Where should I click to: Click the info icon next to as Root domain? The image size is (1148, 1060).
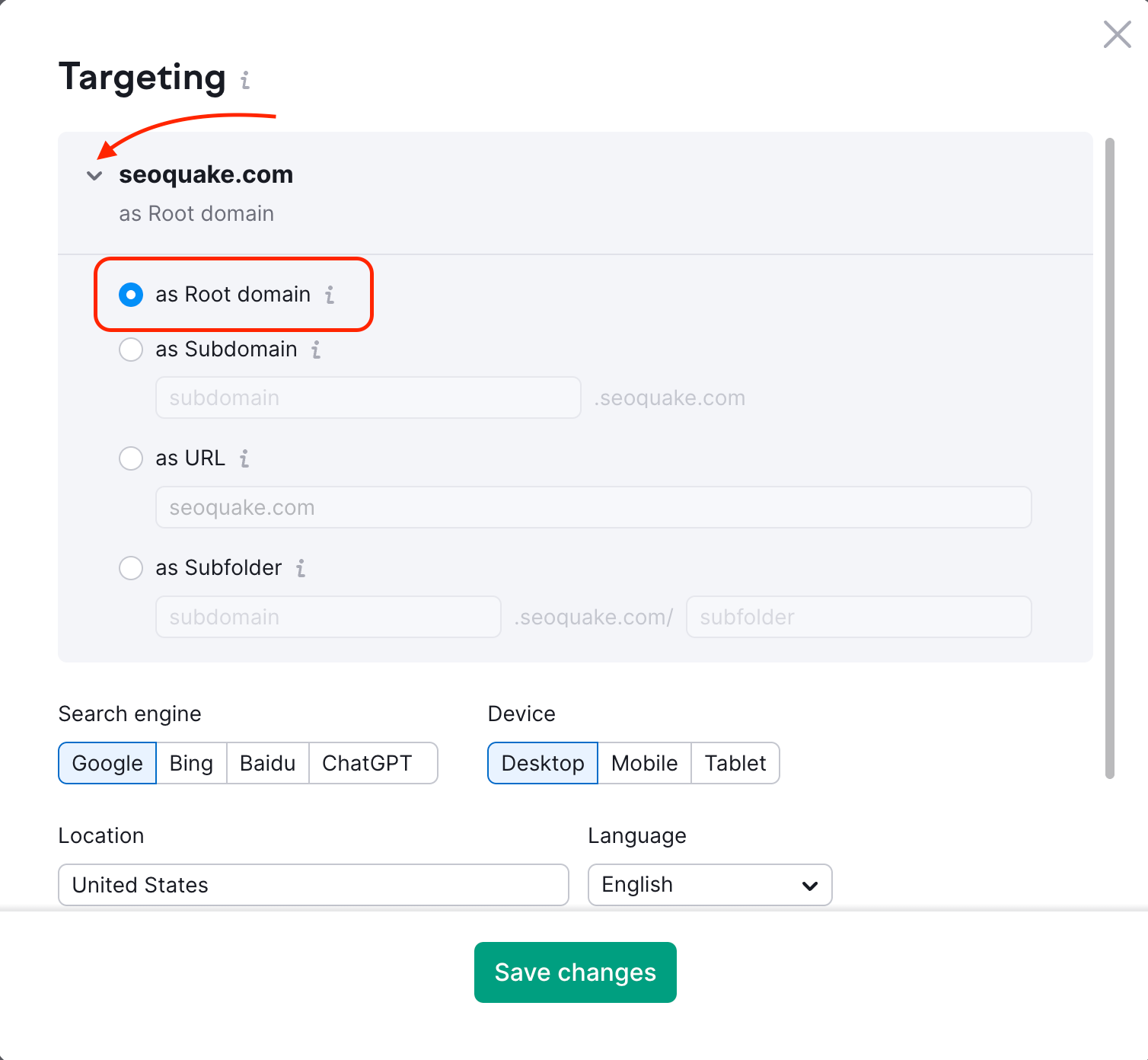tap(330, 295)
